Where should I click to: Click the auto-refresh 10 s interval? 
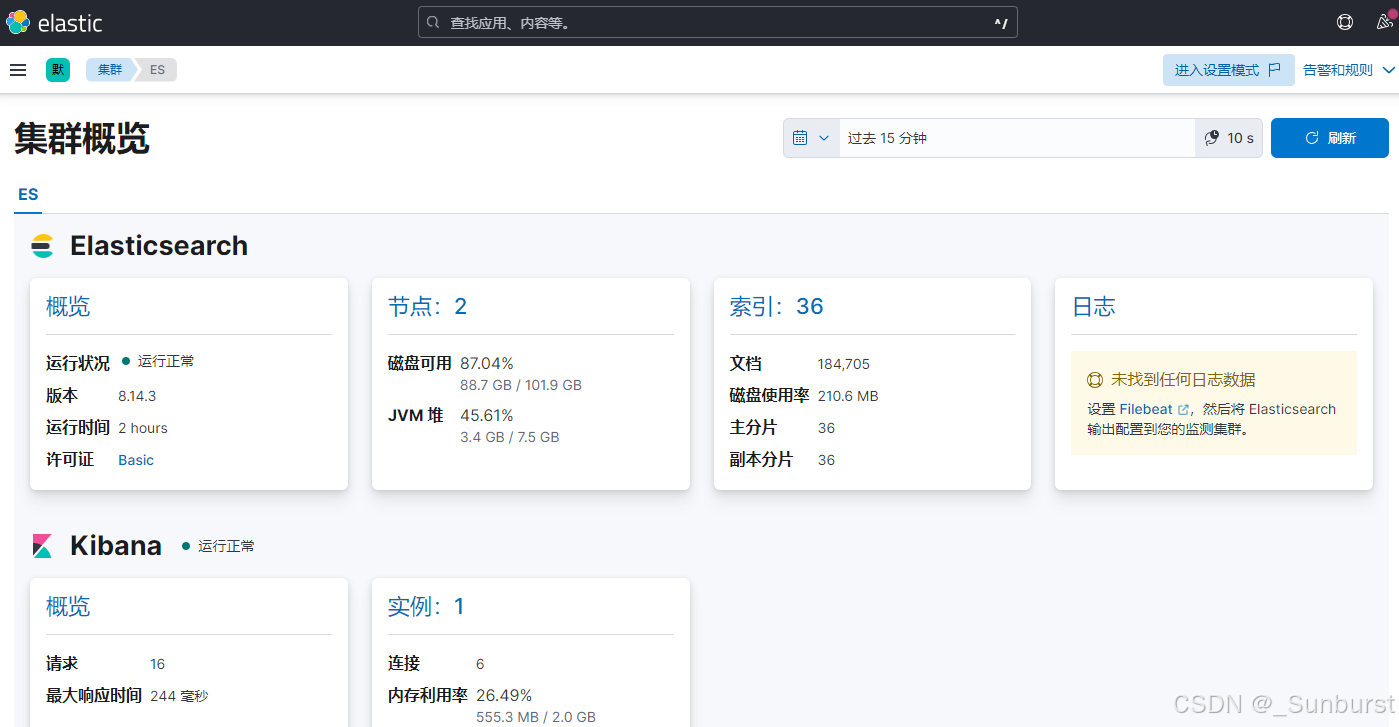[1229, 138]
